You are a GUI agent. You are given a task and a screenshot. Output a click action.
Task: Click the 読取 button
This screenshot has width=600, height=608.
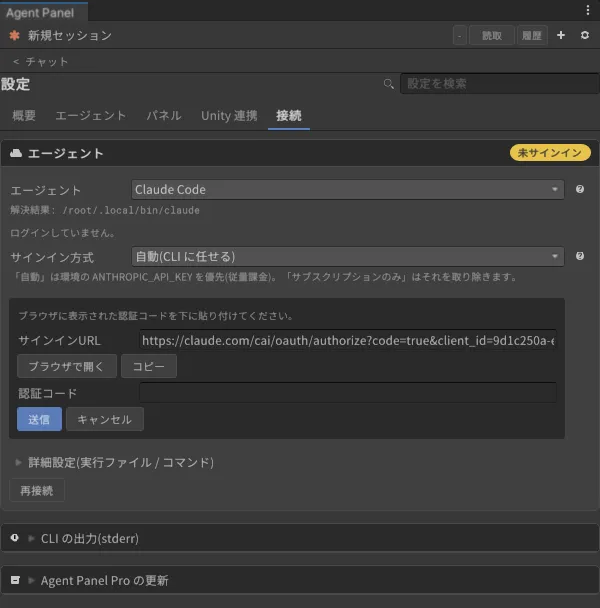point(492,36)
